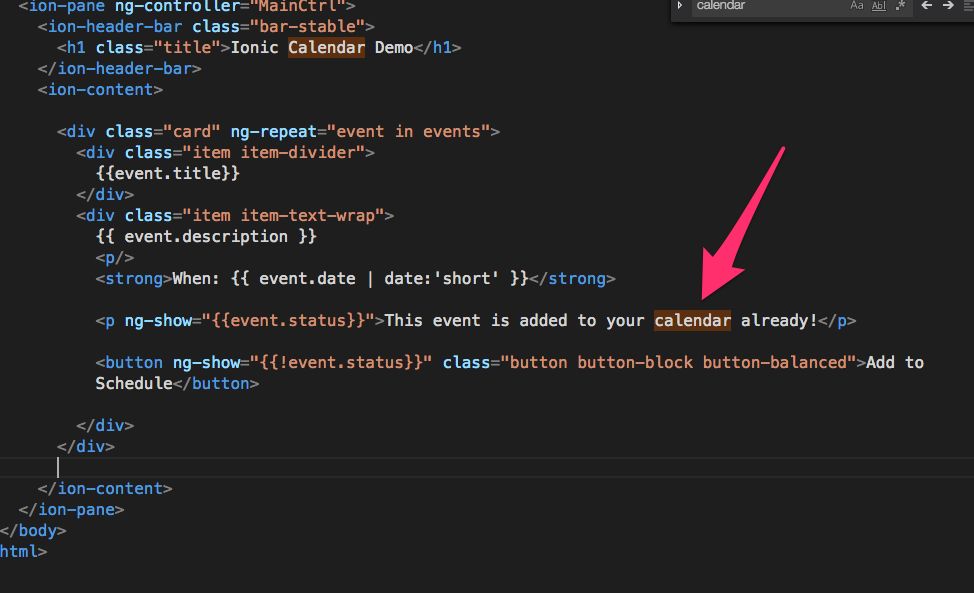Click 'event in events' ng-repeat value
Image resolution: width=974 pixels, height=593 pixels.
413,131
